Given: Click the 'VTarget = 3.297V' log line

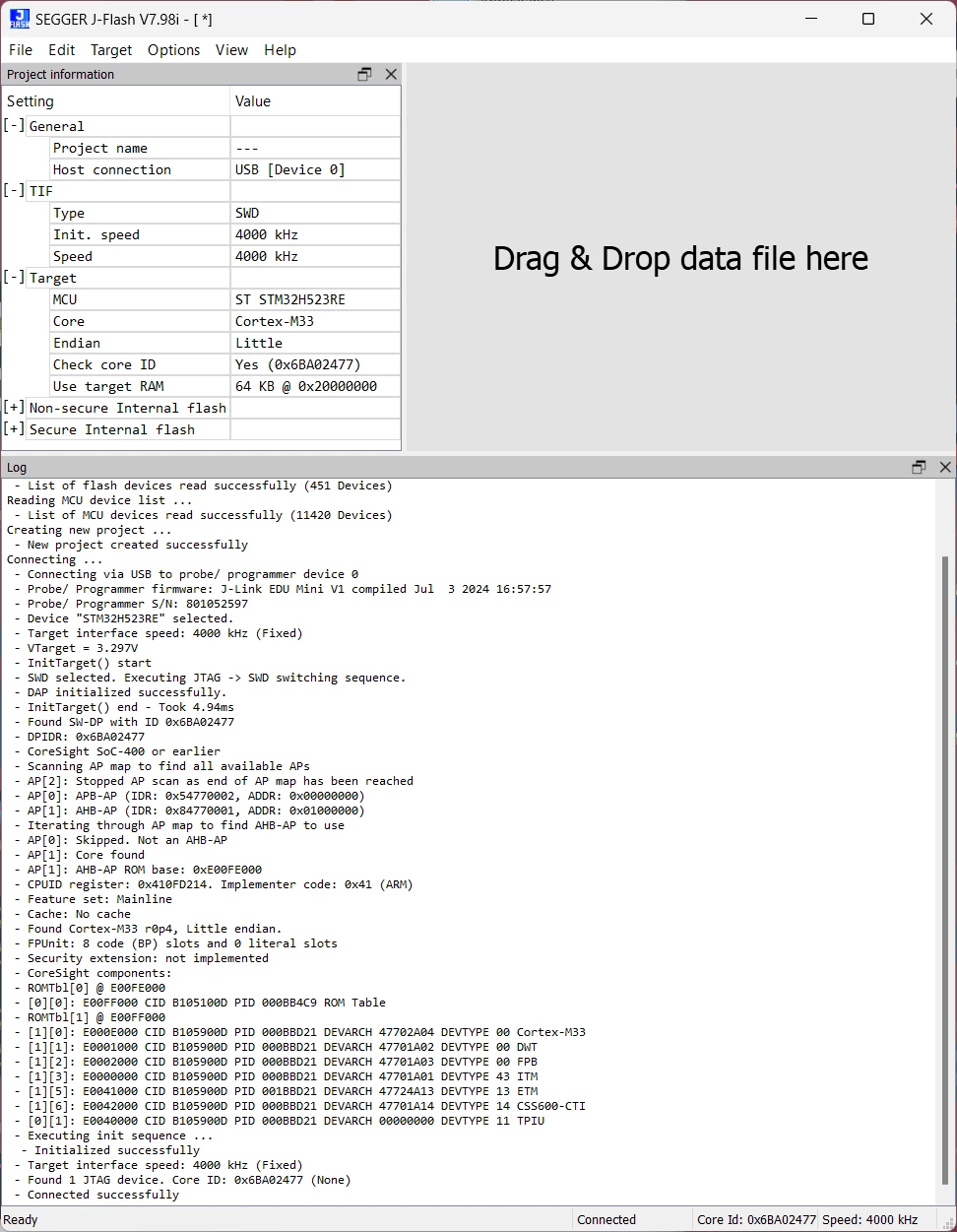Looking at the screenshot, I should [x=76, y=648].
